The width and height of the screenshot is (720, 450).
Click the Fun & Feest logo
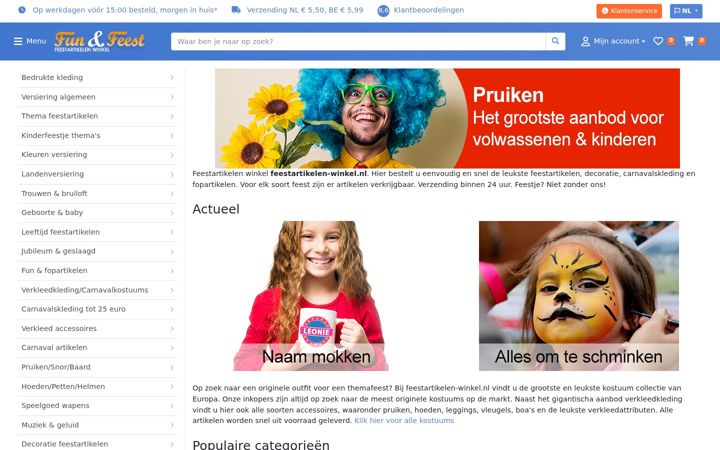(99, 41)
